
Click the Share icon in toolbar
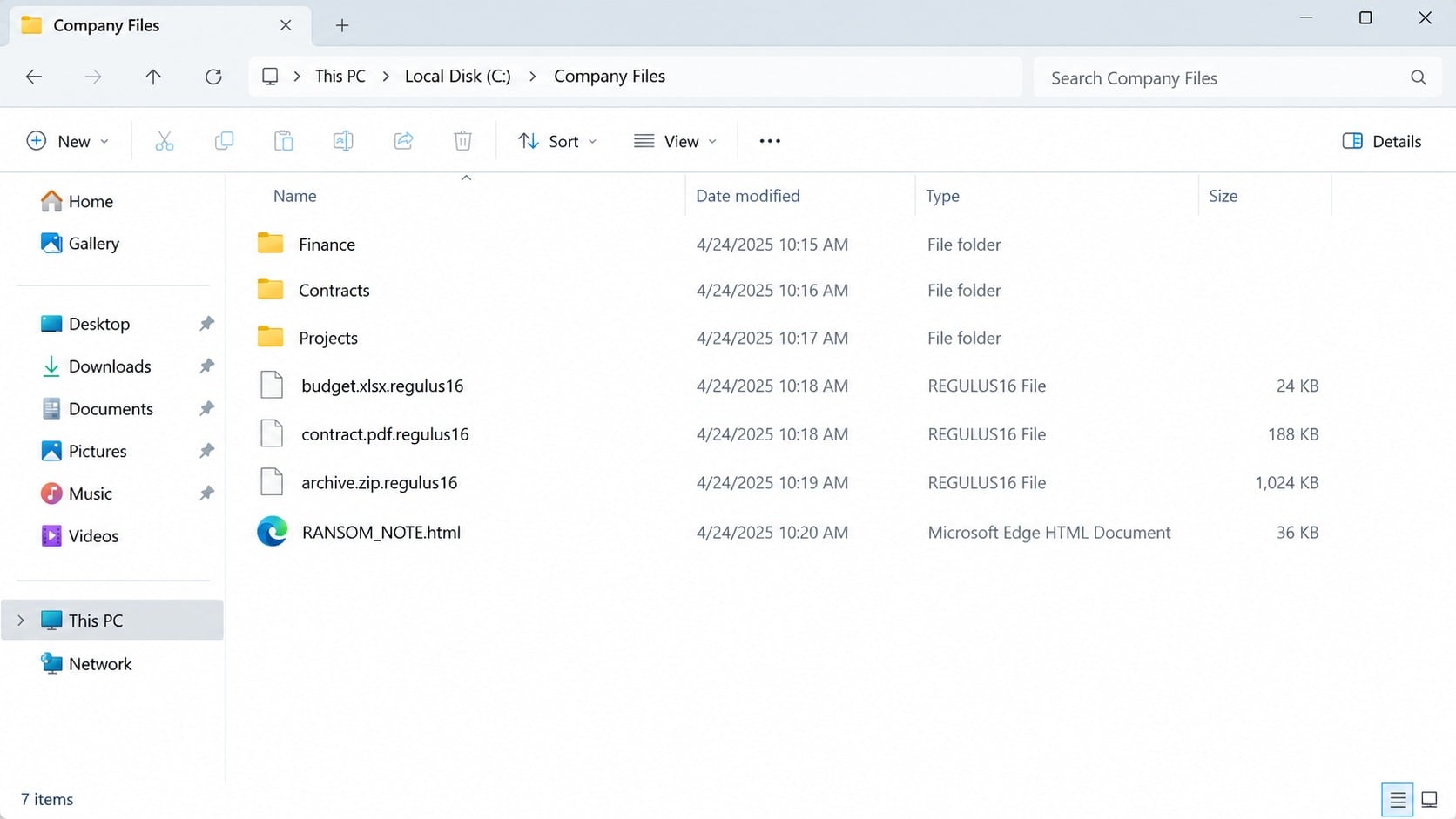click(403, 141)
